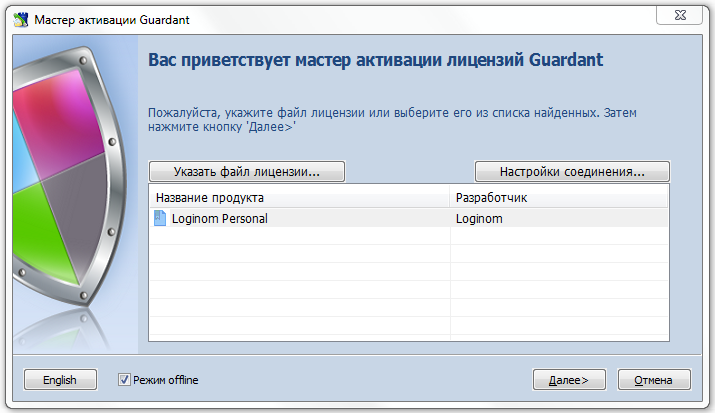715x413 pixels.
Task: Click the 'Loginom' developer cell
Action: coord(479,218)
